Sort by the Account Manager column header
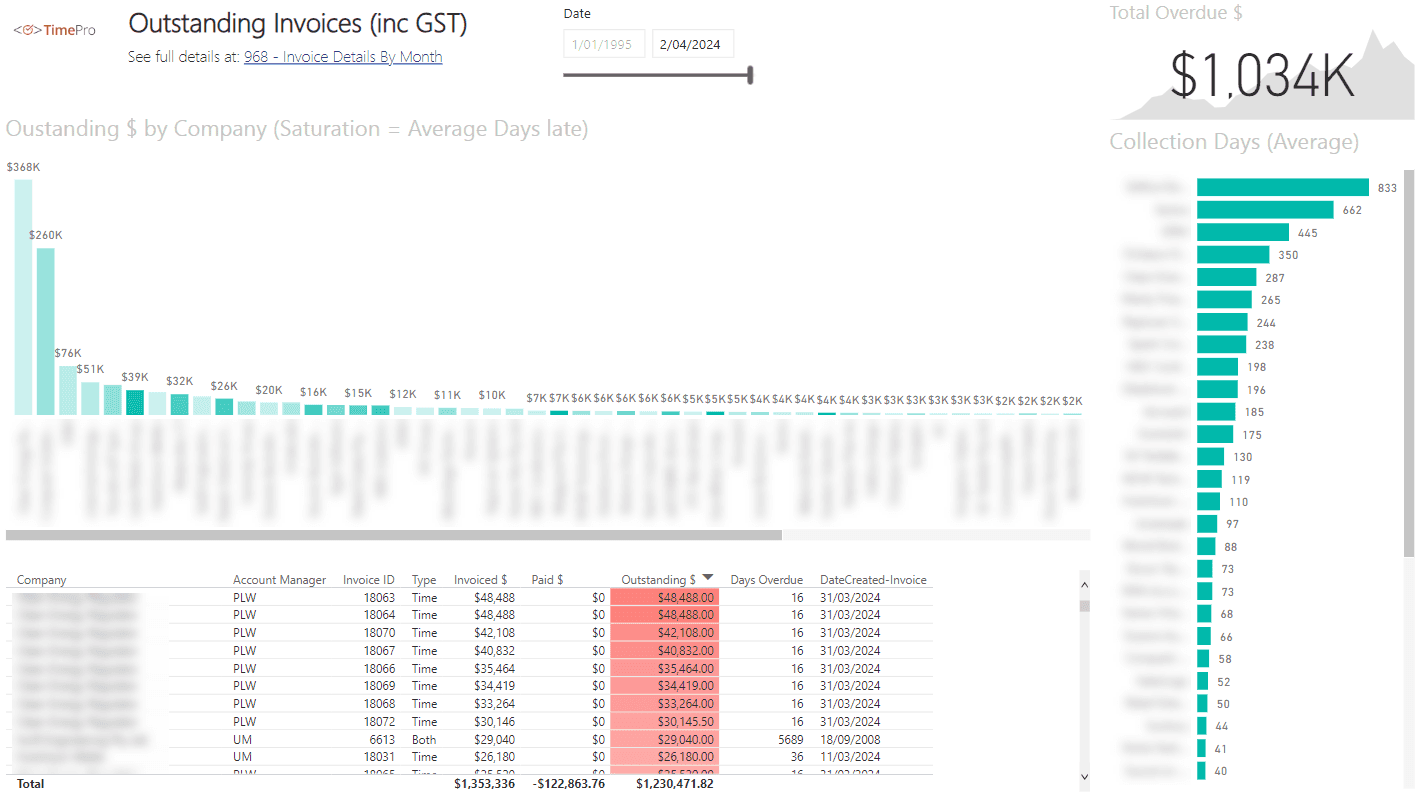This screenshot has width=1420, height=795. coord(279,580)
